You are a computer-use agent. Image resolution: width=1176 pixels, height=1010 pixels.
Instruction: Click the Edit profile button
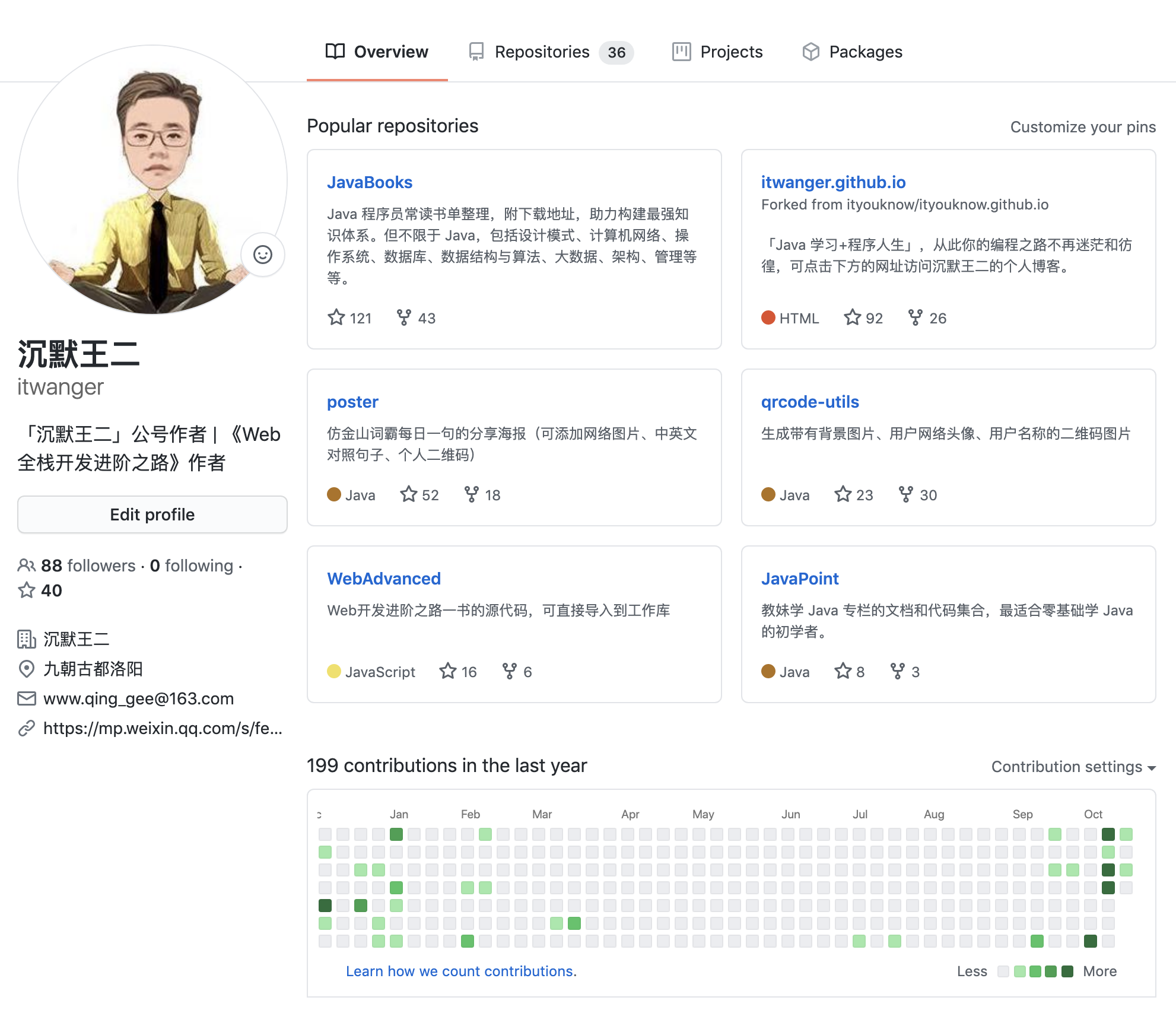tap(152, 514)
